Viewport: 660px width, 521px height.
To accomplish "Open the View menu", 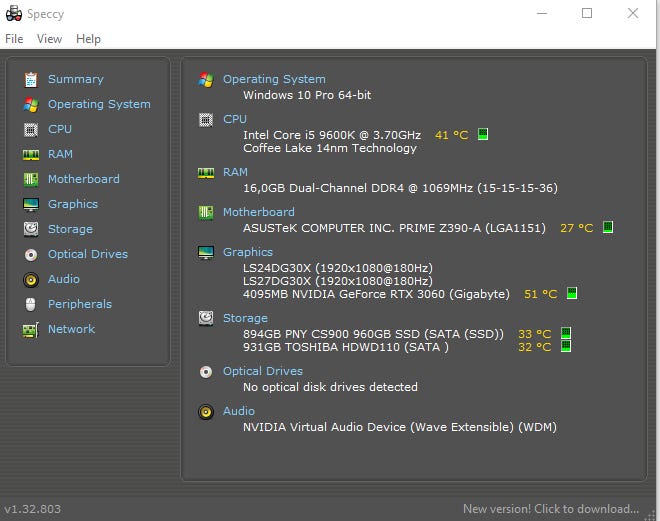I will 49,39.
